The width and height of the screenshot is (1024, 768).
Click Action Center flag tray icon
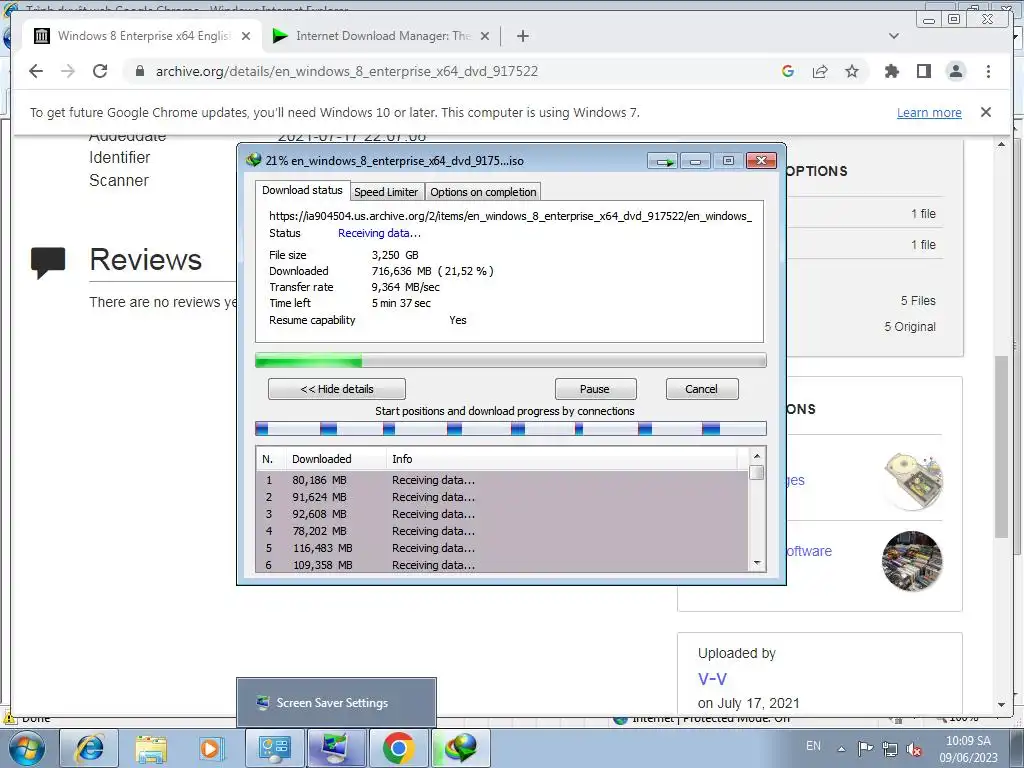click(865, 749)
